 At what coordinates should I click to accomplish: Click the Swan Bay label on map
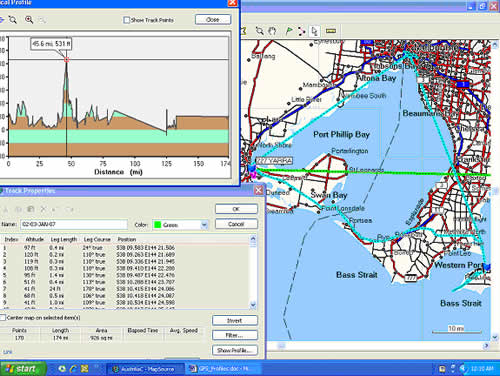(329, 195)
